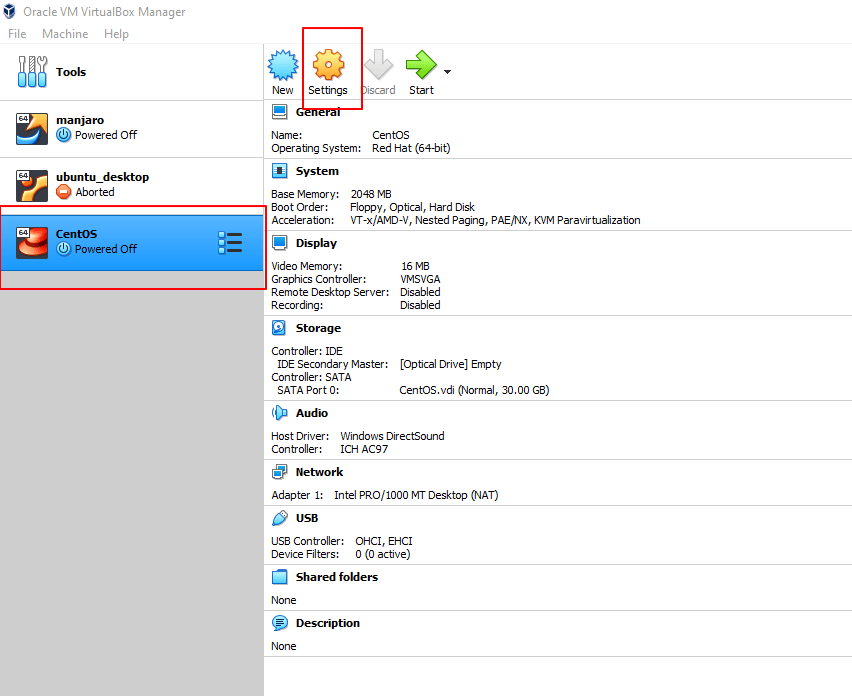The height and width of the screenshot is (696, 852).
Task: Start the VM with the green arrow
Action: [421, 65]
